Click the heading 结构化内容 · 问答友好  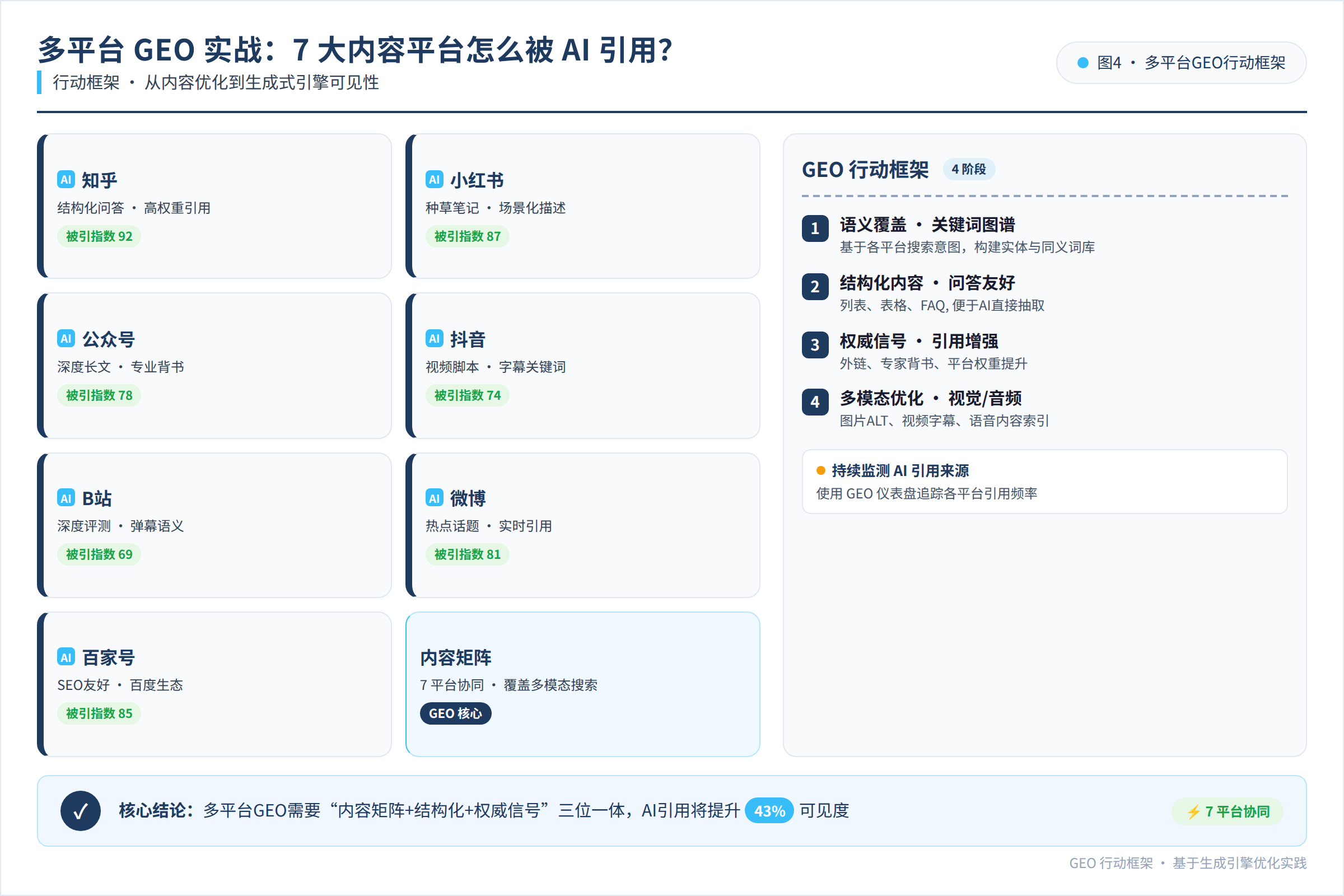(927, 283)
